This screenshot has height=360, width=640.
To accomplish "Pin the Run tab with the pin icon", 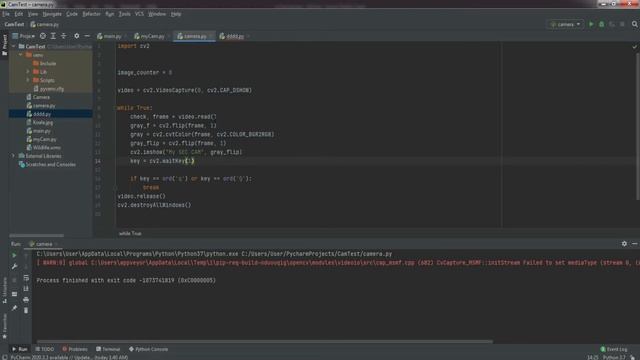I will pyautogui.click(x=14, y=308).
